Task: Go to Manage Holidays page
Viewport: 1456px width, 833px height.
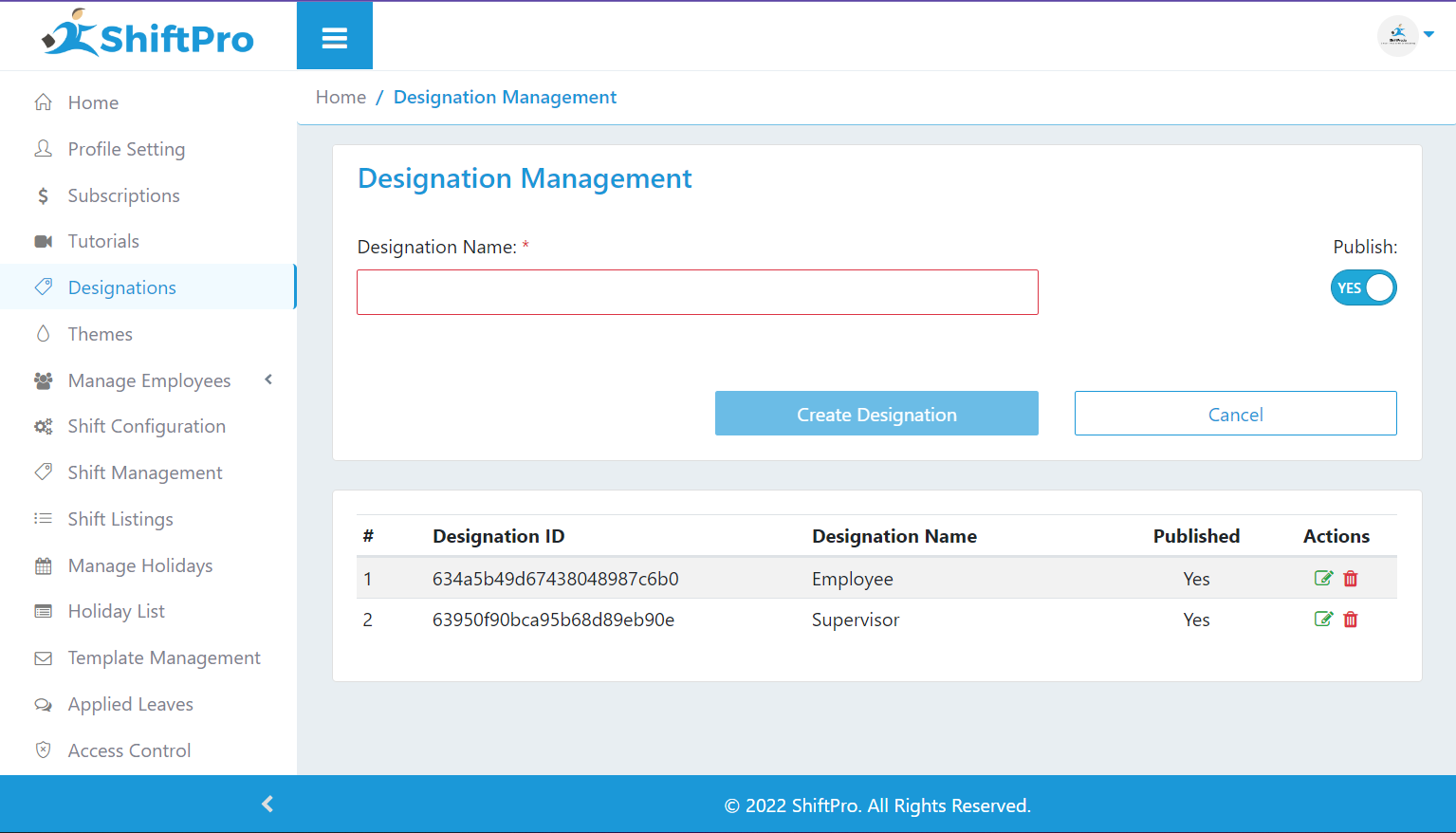Action: coord(139,565)
